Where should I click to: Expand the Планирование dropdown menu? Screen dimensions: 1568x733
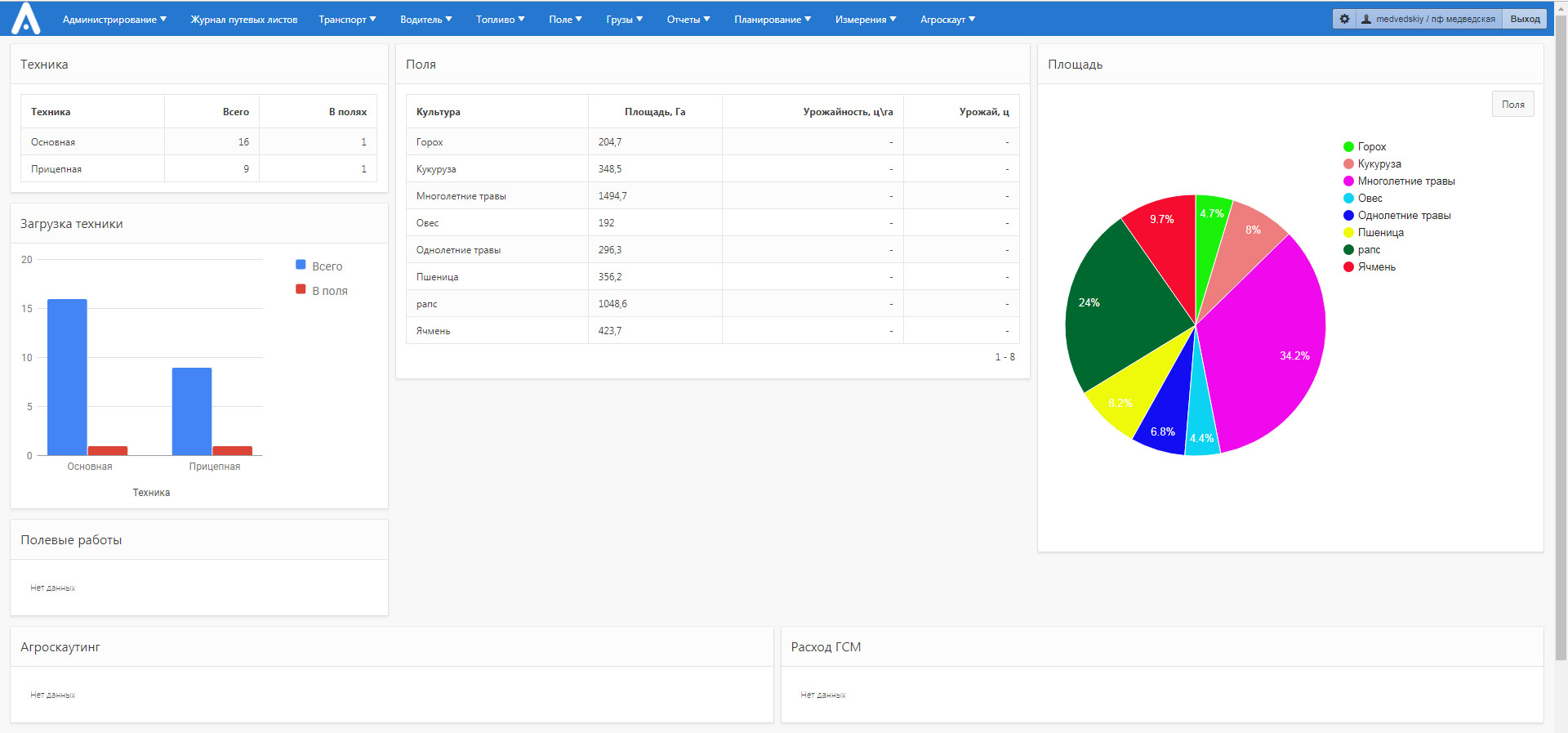click(773, 20)
